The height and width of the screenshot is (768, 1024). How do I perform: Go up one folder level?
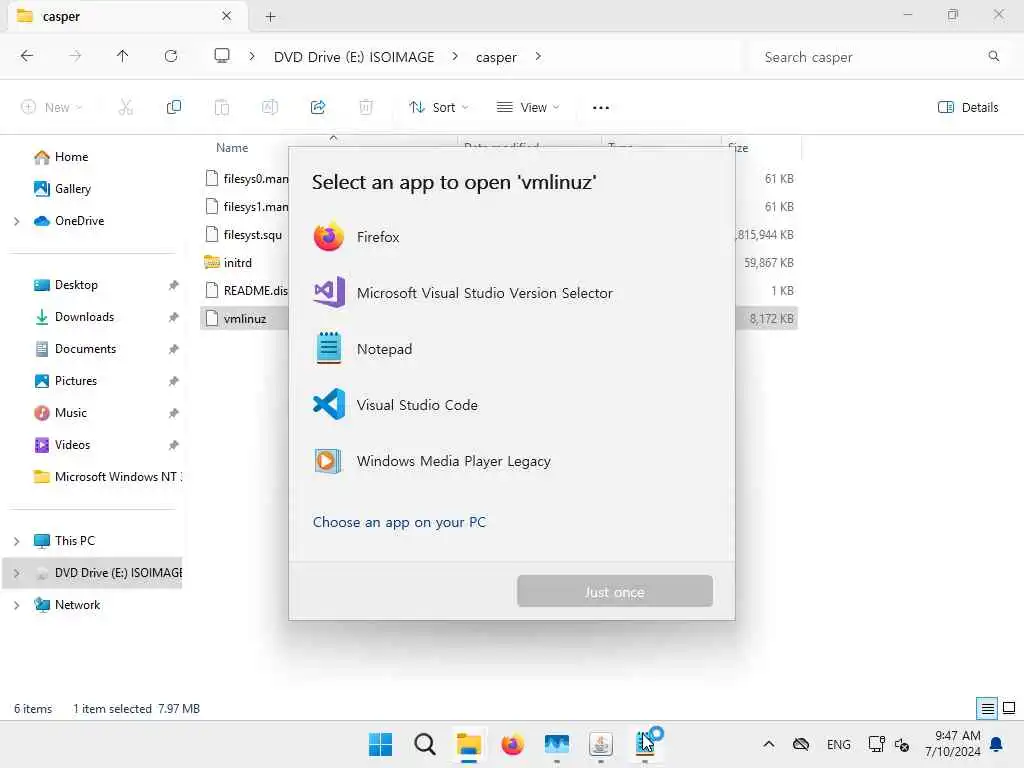pos(123,56)
